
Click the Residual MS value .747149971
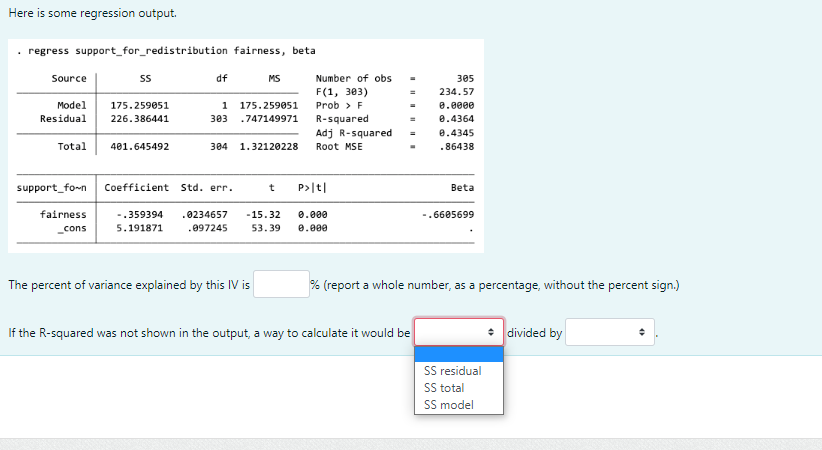pos(269,119)
